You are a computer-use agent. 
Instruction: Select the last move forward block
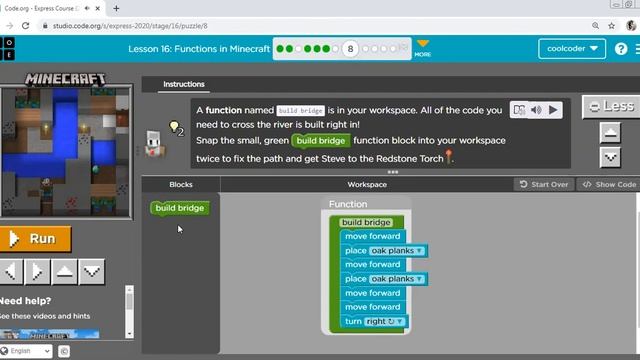tap(372, 307)
